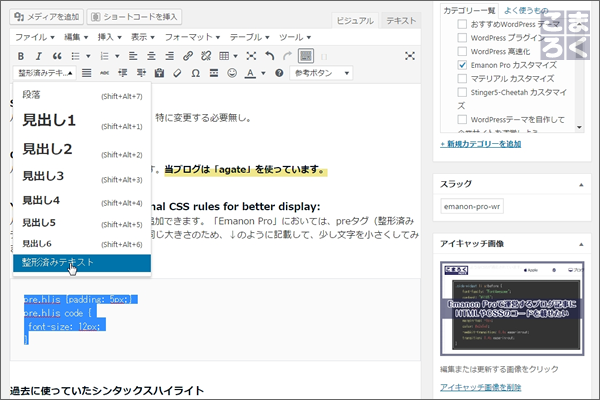600x400 pixels.
Task: Apply numbered list
Action: pyautogui.click(x=104, y=56)
